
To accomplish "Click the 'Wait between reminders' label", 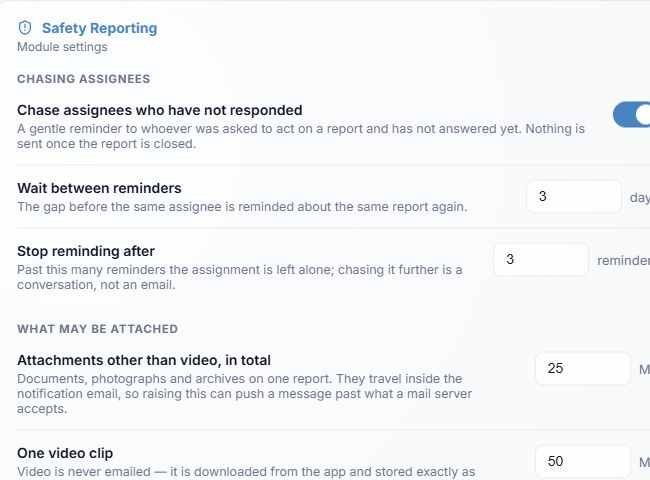I will [x=99, y=188].
